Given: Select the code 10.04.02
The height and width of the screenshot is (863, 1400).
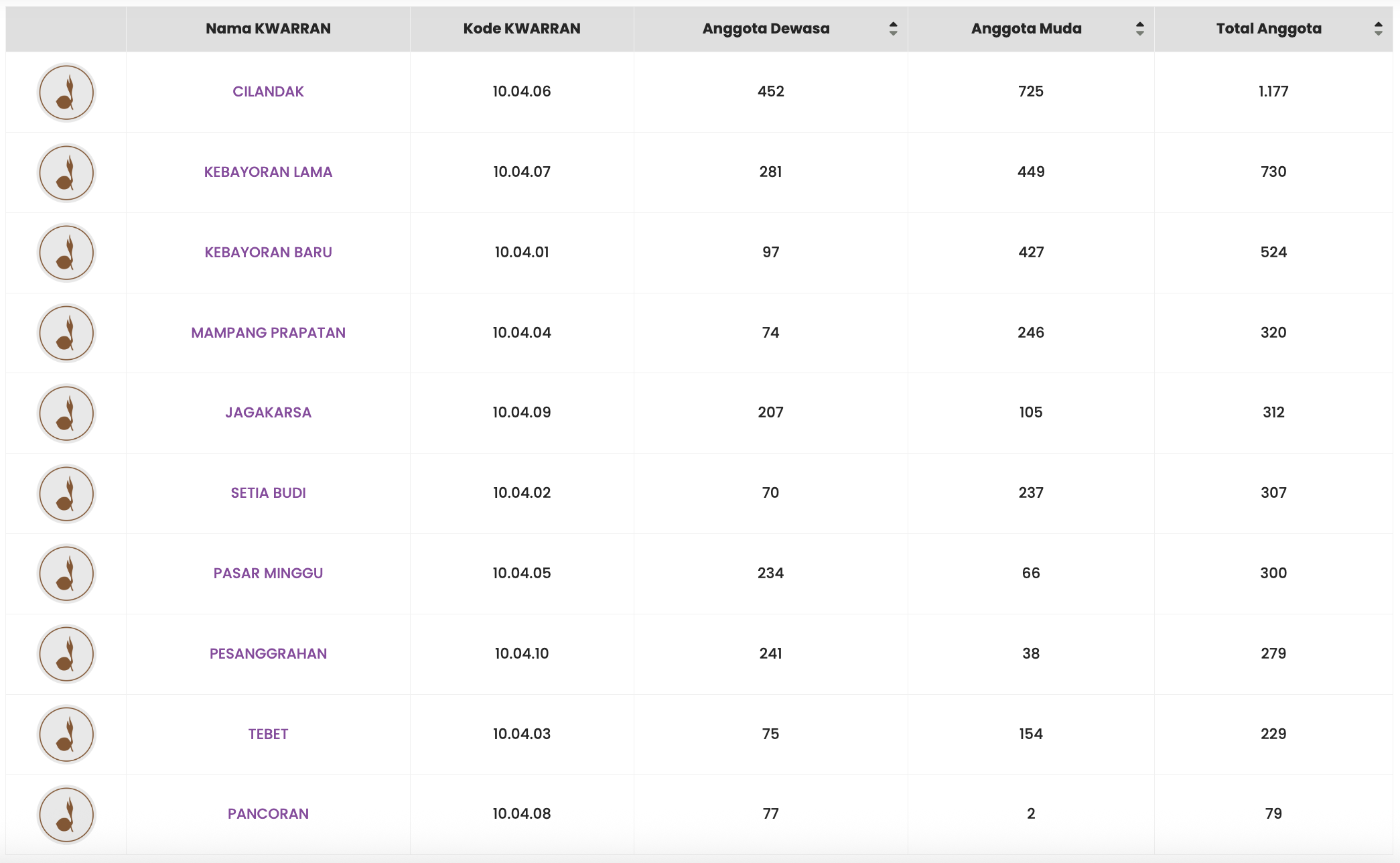Looking at the screenshot, I should point(522,493).
